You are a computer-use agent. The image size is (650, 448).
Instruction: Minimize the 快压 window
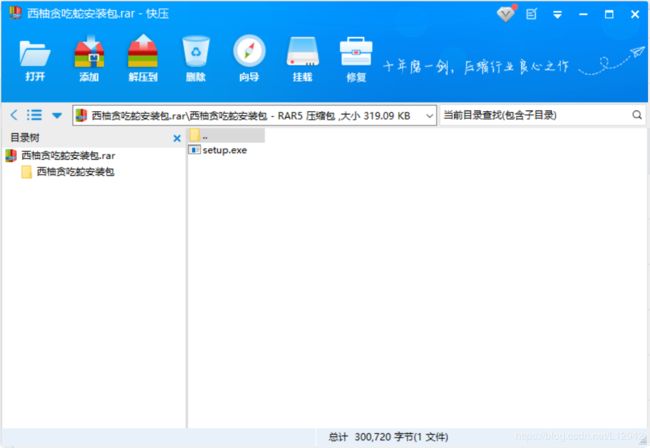coord(583,15)
